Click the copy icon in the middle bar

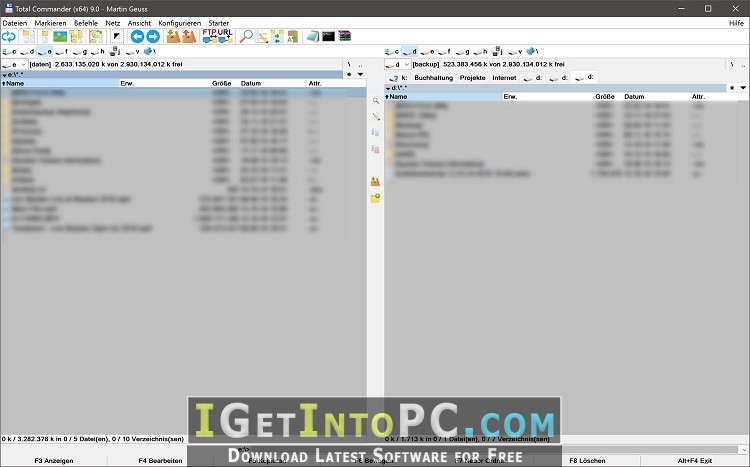click(375, 133)
